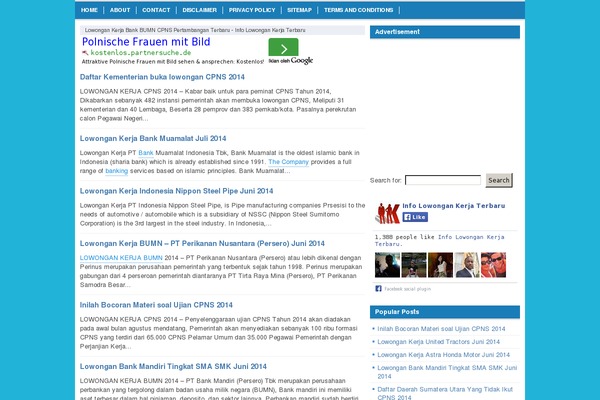Open 'Daftar Kementerian buka lowongan CPNS 2014' post
The image size is (600, 400).
point(162,77)
